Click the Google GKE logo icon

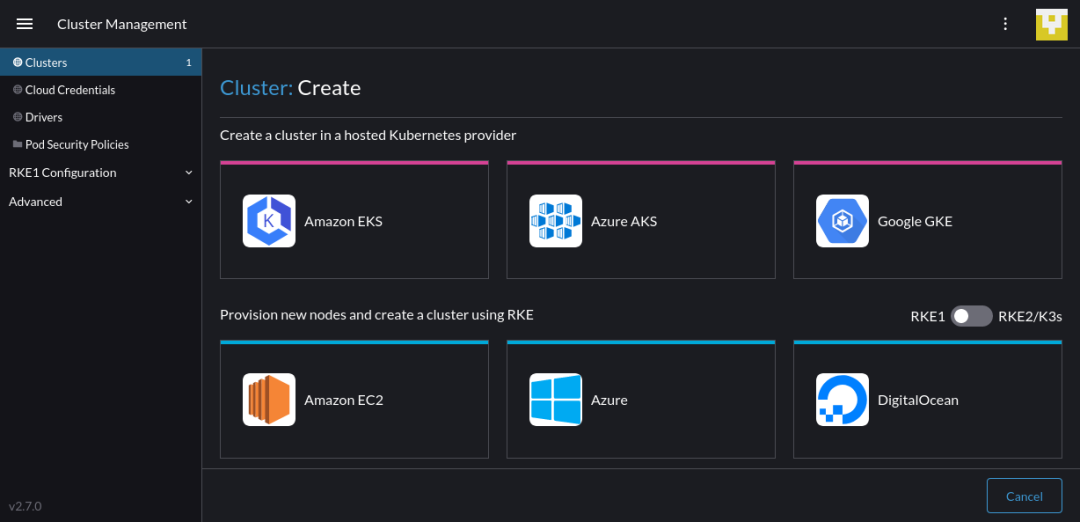coord(842,221)
